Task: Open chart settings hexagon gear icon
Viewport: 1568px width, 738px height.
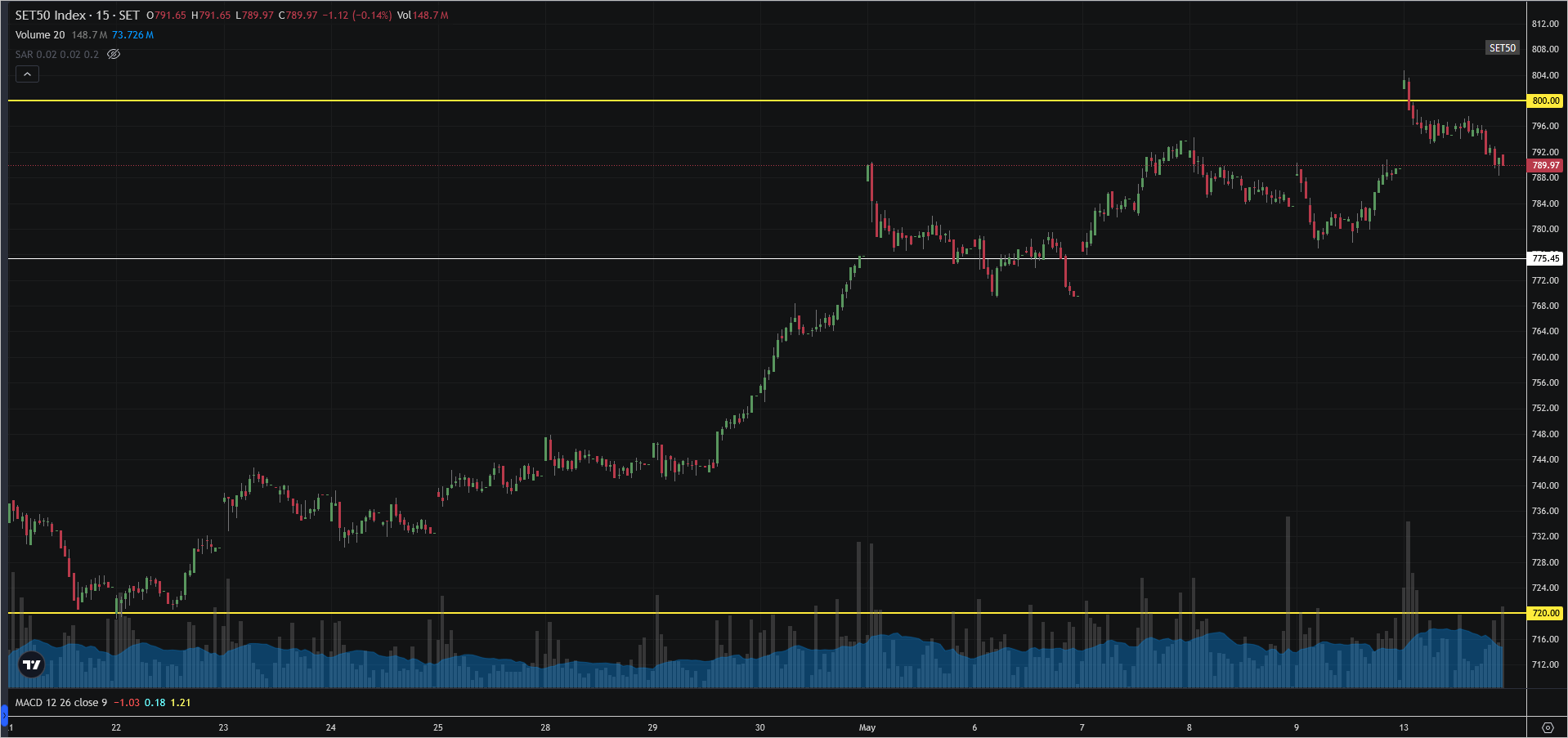Action: click(1547, 727)
